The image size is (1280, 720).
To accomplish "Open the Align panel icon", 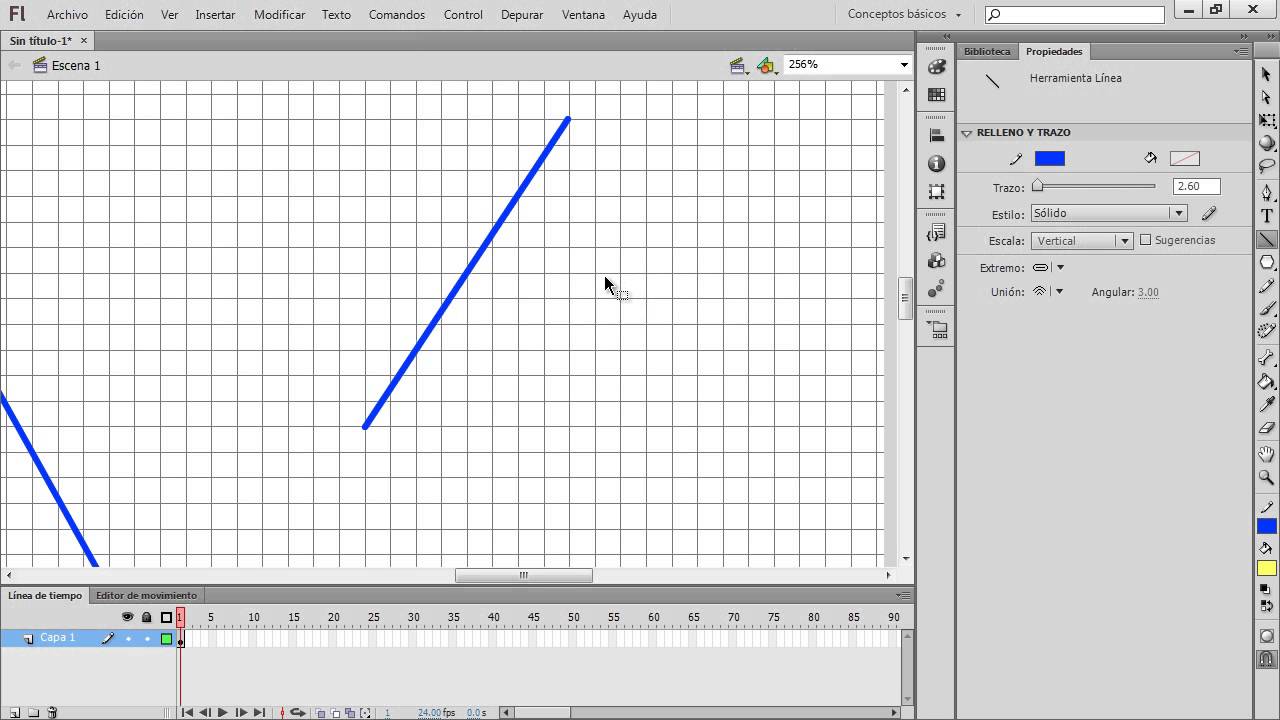I will coord(936,135).
